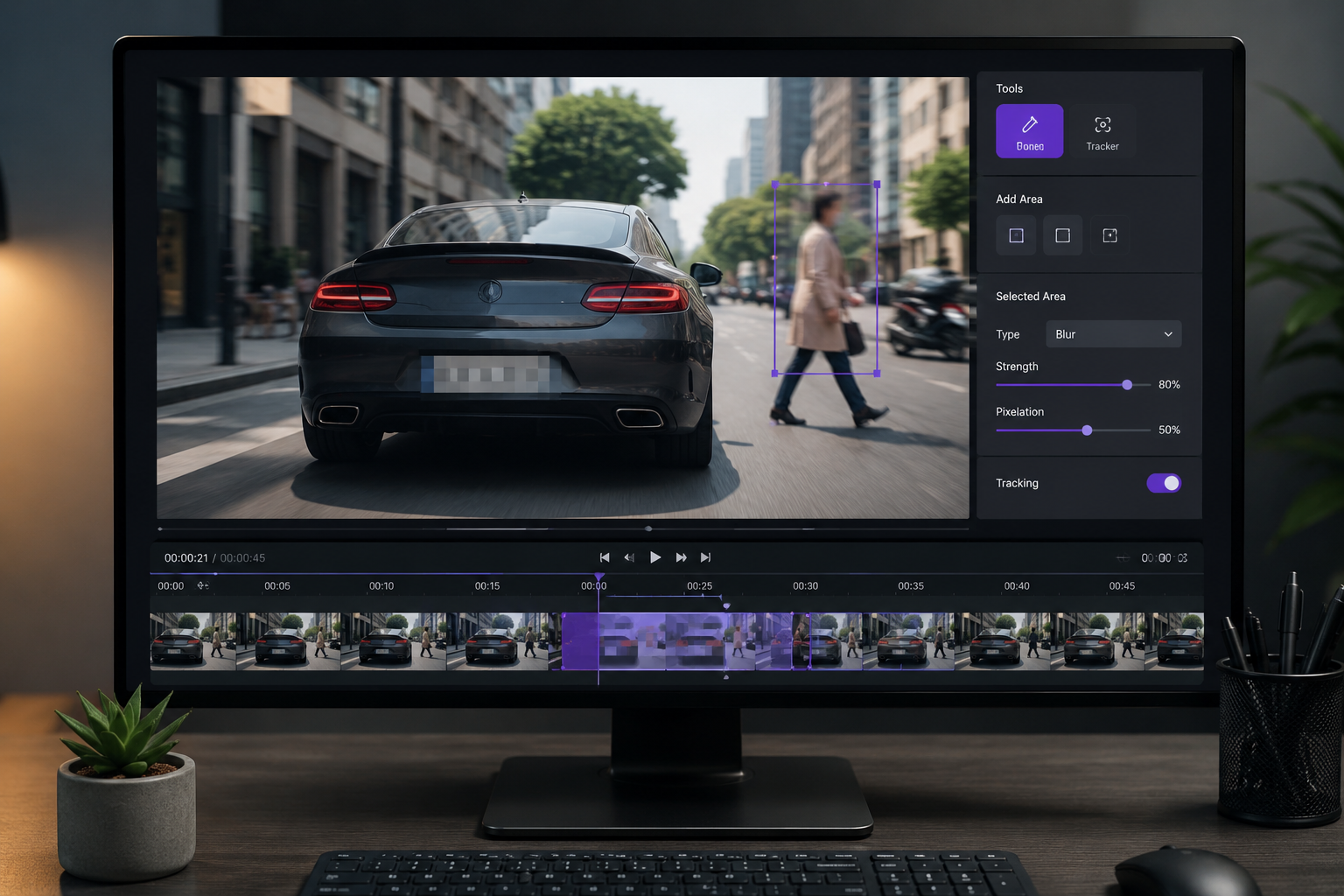The image size is (1344, 896).
Task: Click the small keyframe marker below the 00:25 label
Action: [x=726, y=605]
